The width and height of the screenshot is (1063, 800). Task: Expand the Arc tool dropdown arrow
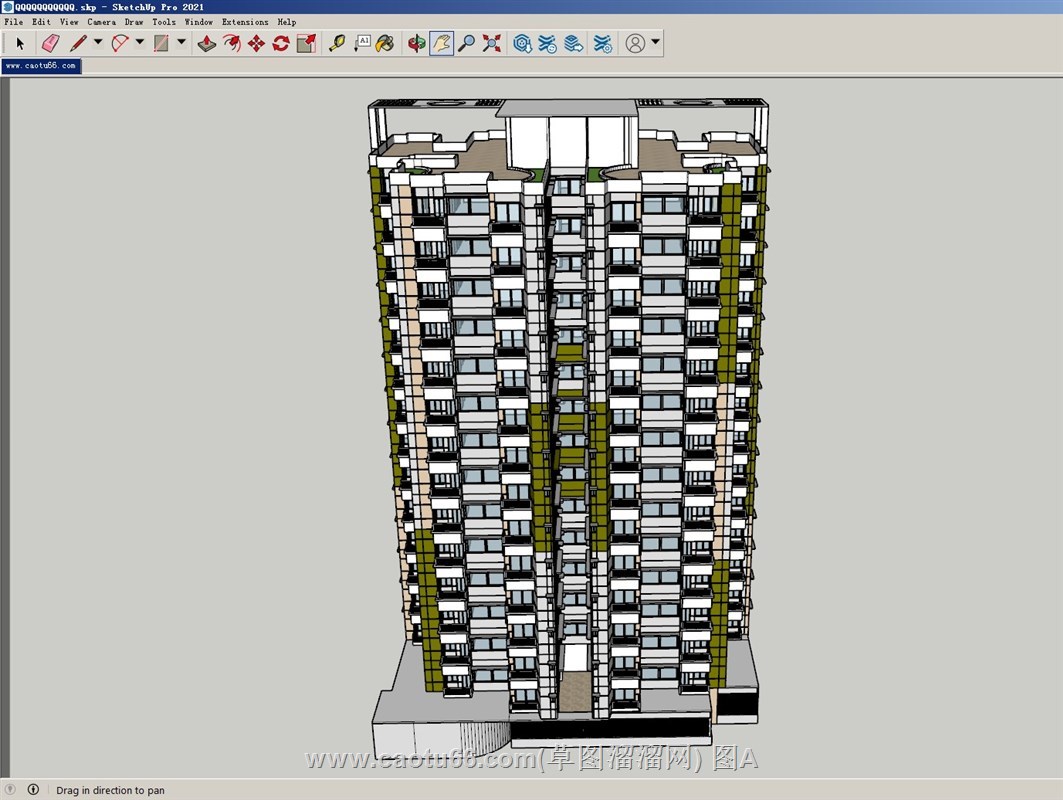(x=140, y=42)
